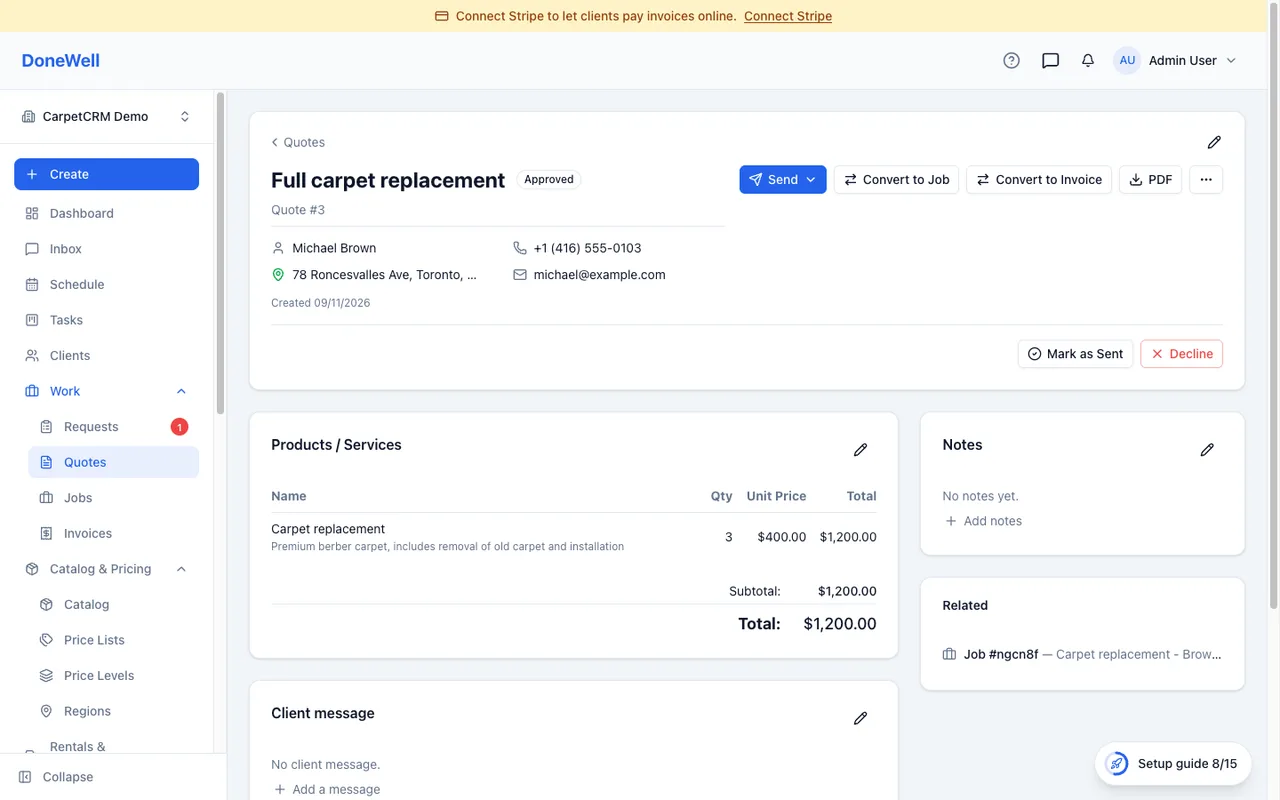
Task: Open the help question-mark icon
Action: click(1011, 61)
